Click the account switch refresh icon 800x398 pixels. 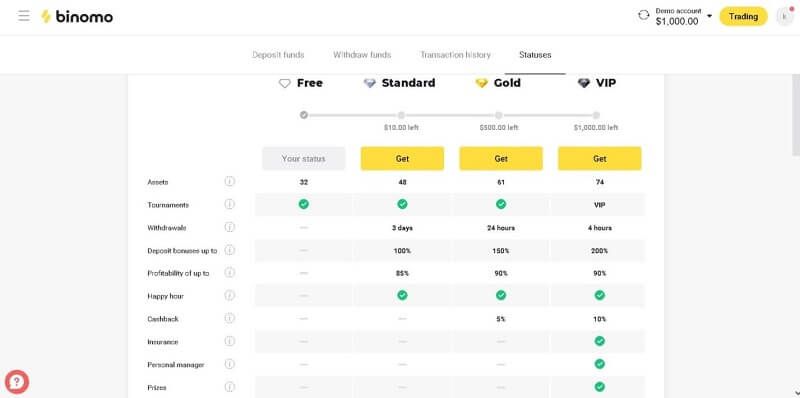click(x=644, y=15)
